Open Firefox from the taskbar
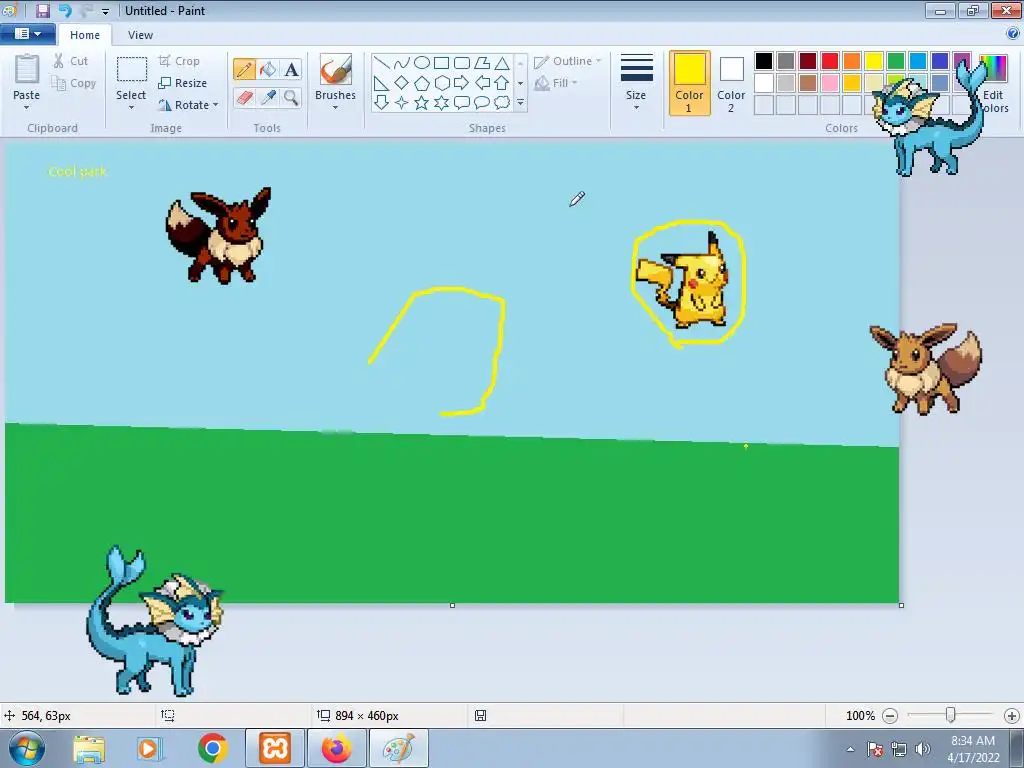The width and height of the screenshot is (1024, 768). click(336, 748)
